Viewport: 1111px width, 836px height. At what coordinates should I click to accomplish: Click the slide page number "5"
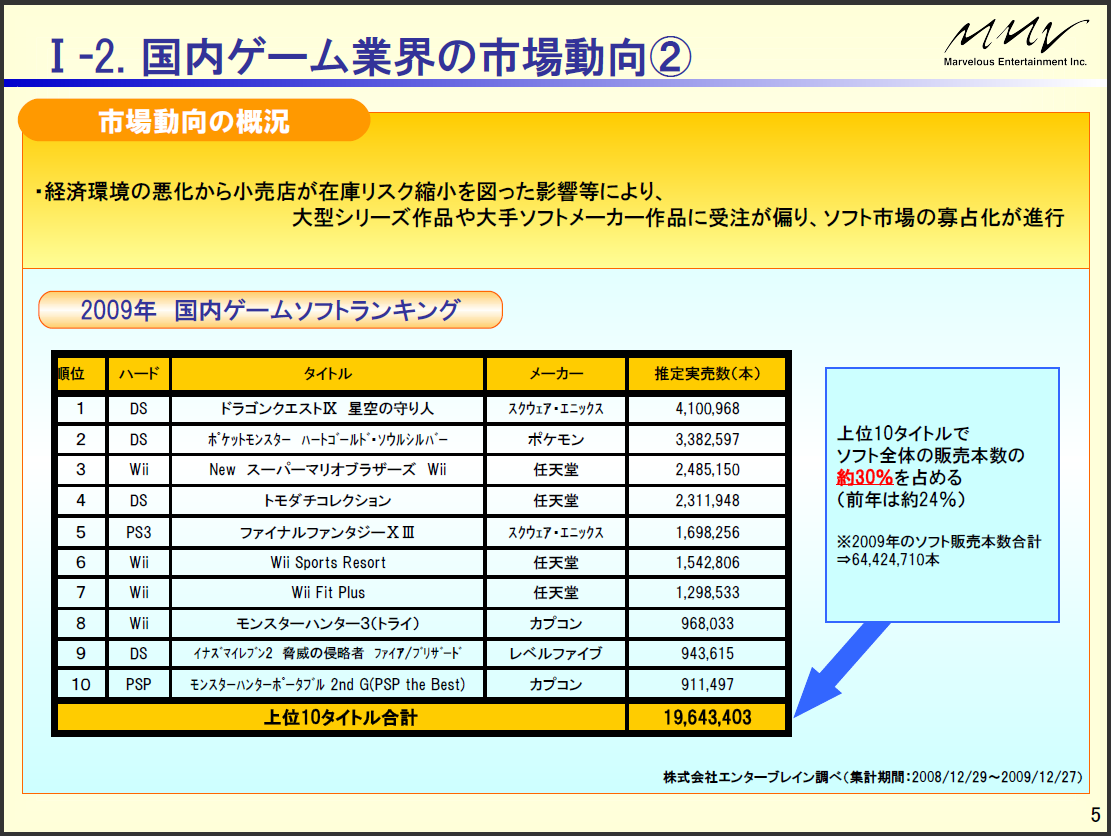pyautogui.click(x=1095, y=815)
